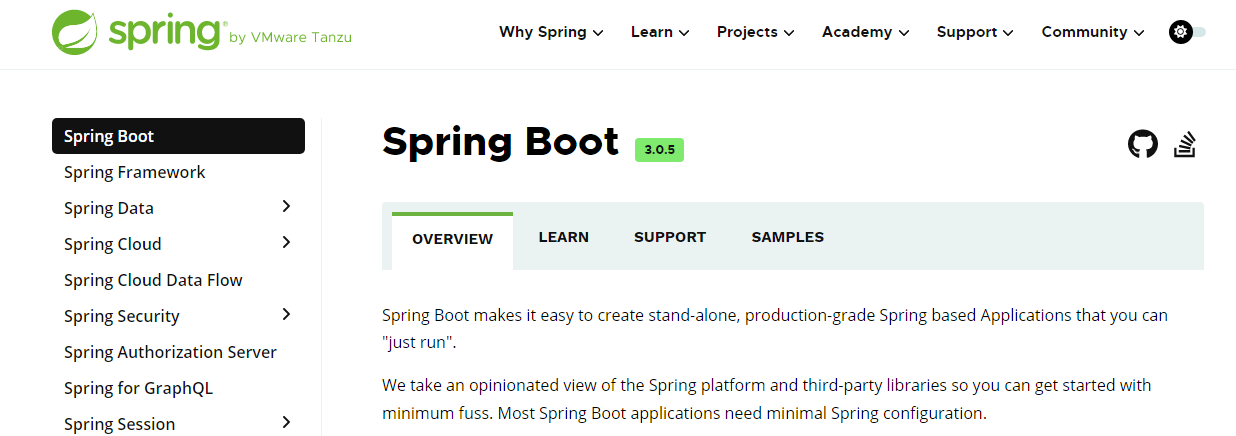Open the Spring logo home link
Viewport: 1236px width, 436px height.
coord(202,32)
